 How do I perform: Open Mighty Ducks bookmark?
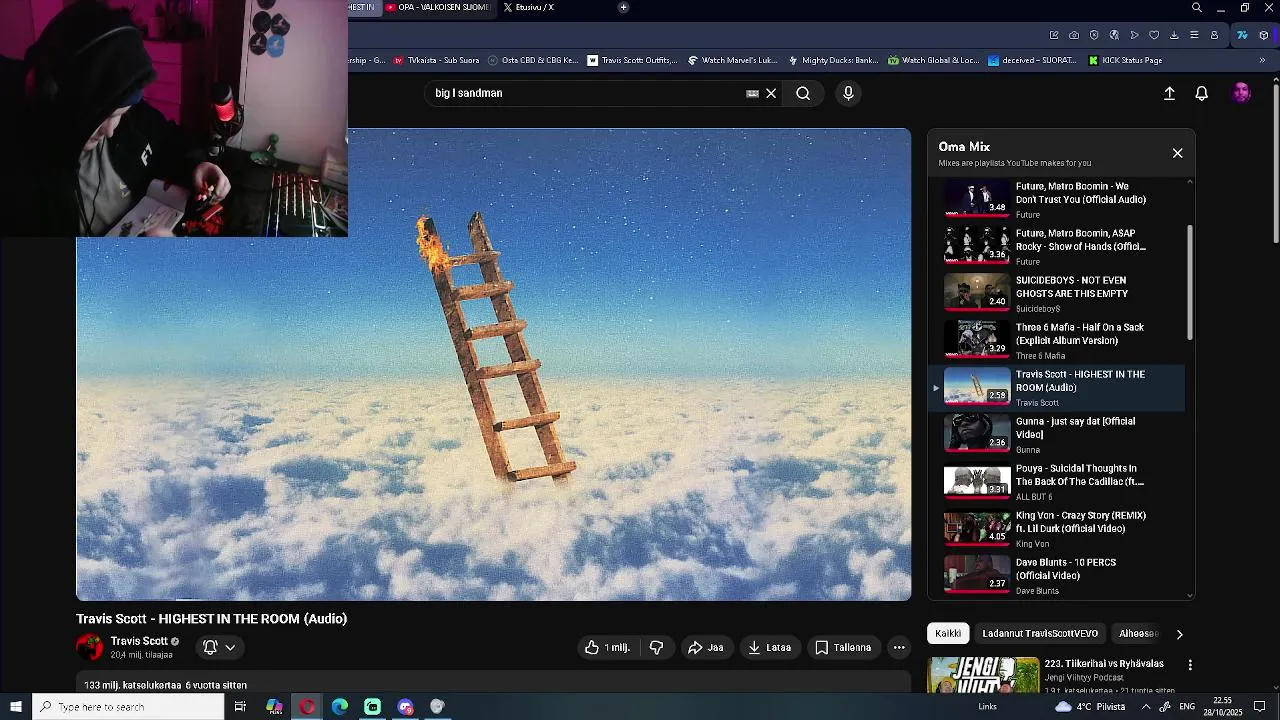833,60
